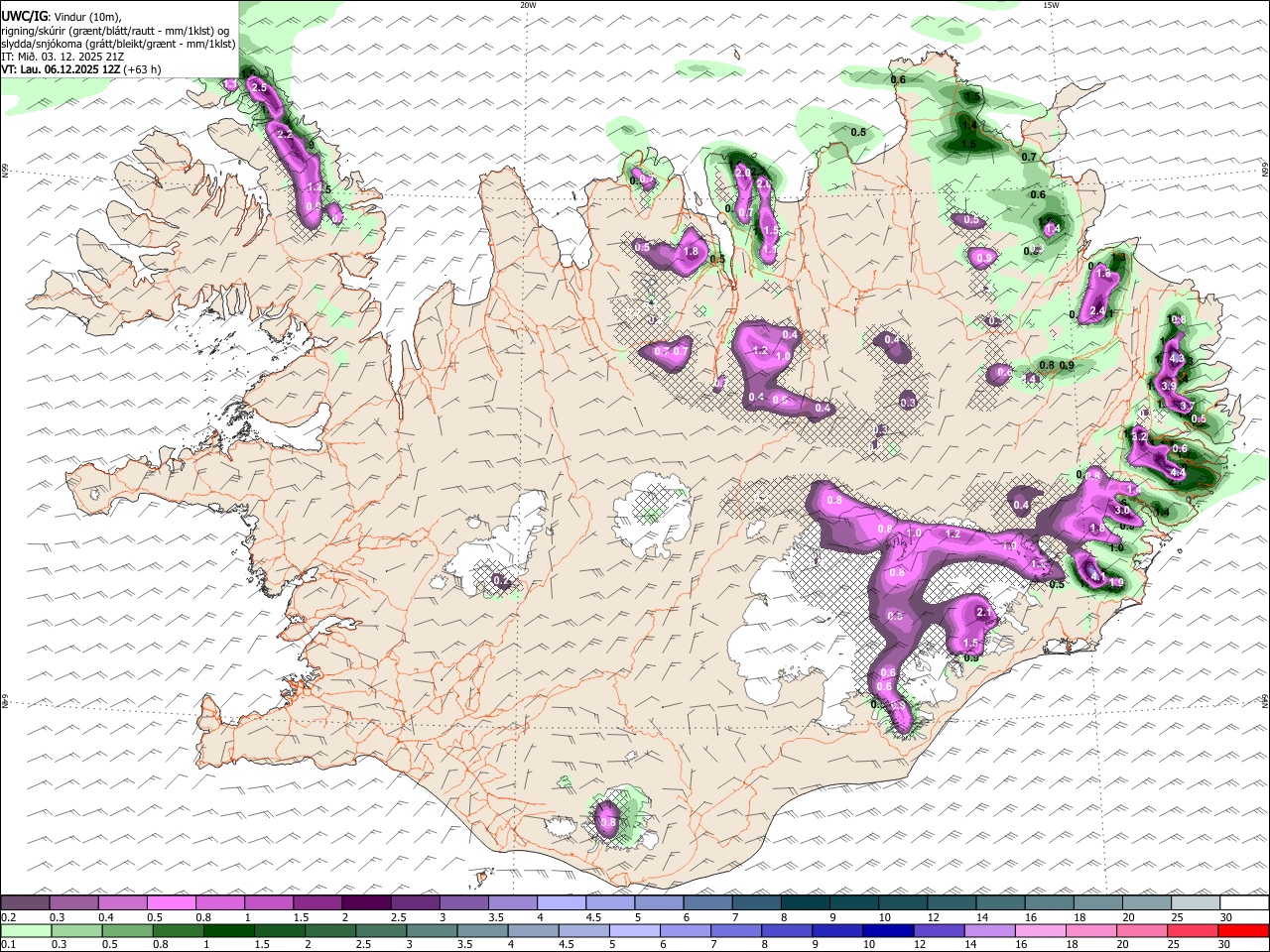Click the dark teal 8–9 swatch, top row
This screenshot has height=952, width=1270.
(806, 902)
